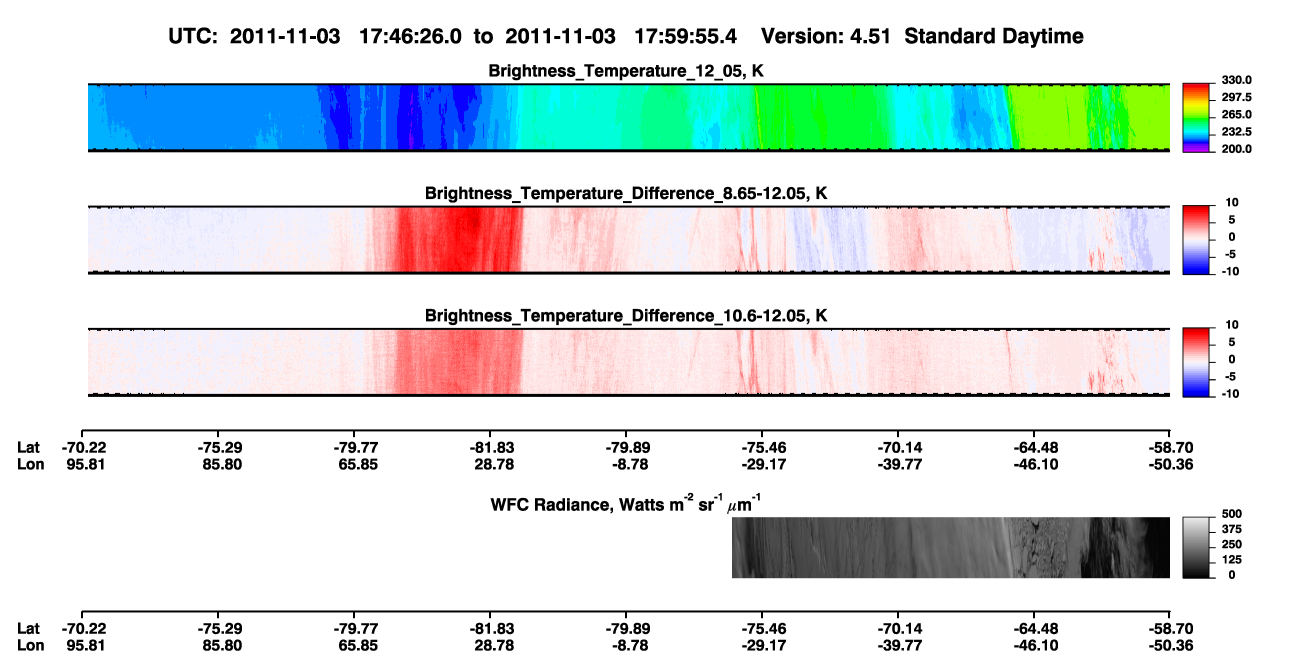Click the 125 label on grayscale color bar
Image resolution: width=1300 pixels, height=667 pixels.
1232,561
